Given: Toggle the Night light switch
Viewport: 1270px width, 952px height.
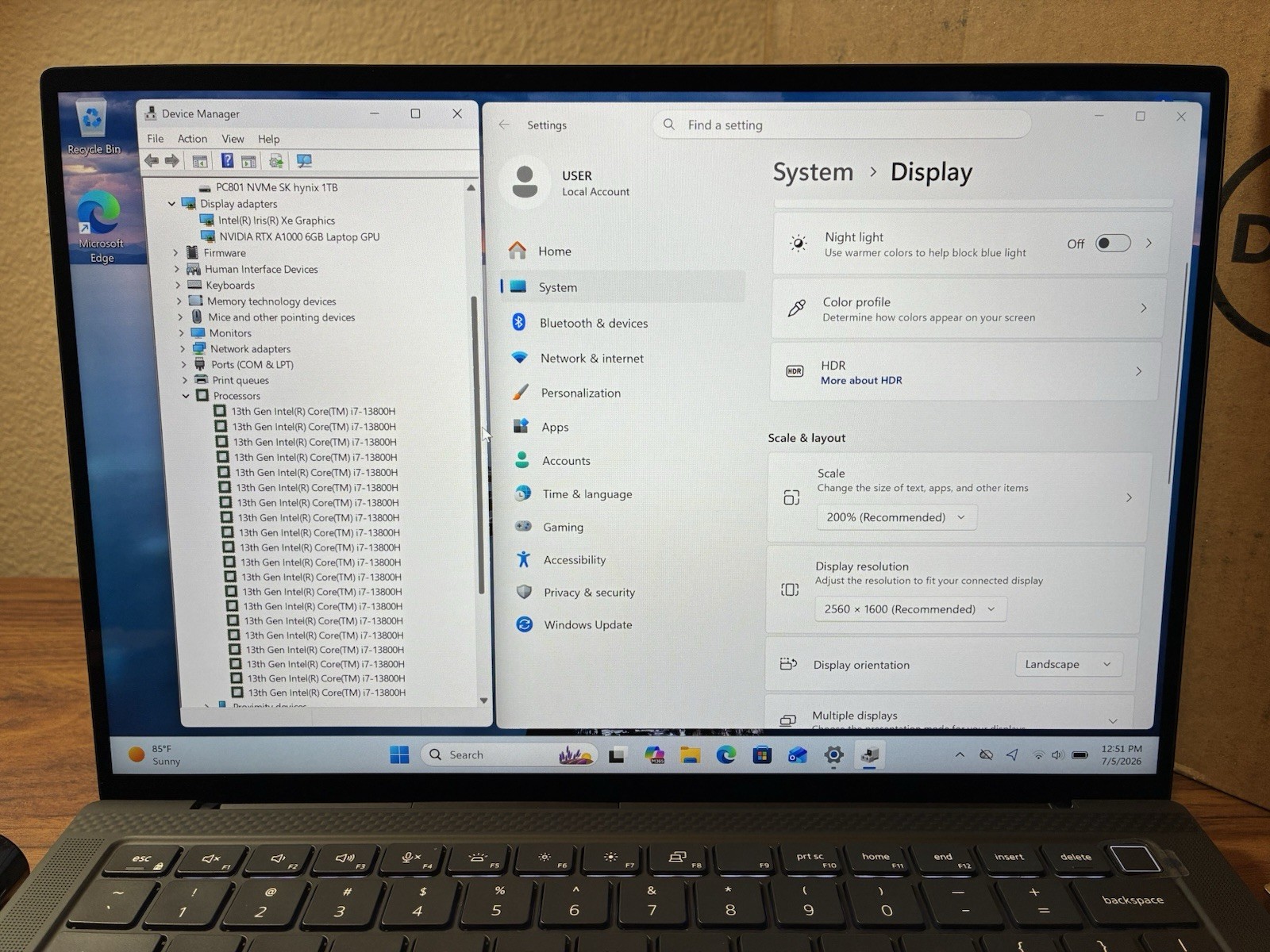Looking at the screenshot, I should click(1113, 243).
